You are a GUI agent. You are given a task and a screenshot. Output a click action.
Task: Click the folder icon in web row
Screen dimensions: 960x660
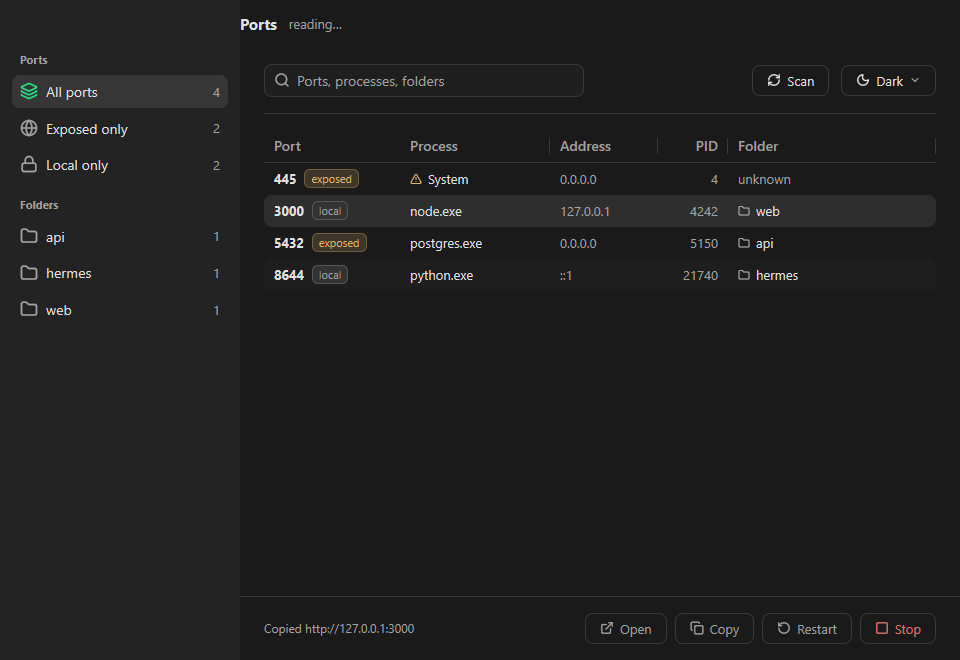tap(744, 211)
